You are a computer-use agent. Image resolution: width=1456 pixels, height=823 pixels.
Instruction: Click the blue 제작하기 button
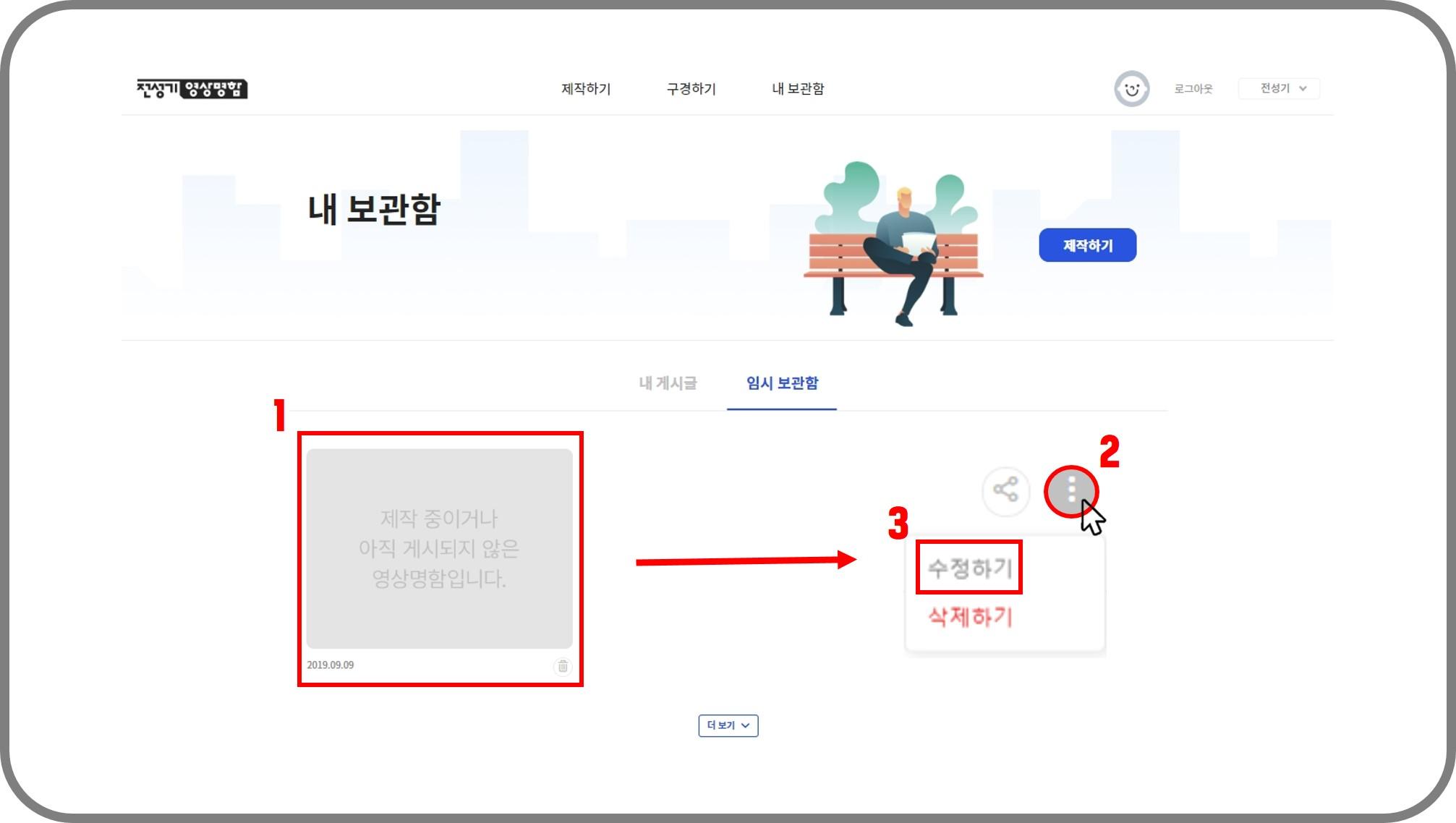click(1087, 245)
